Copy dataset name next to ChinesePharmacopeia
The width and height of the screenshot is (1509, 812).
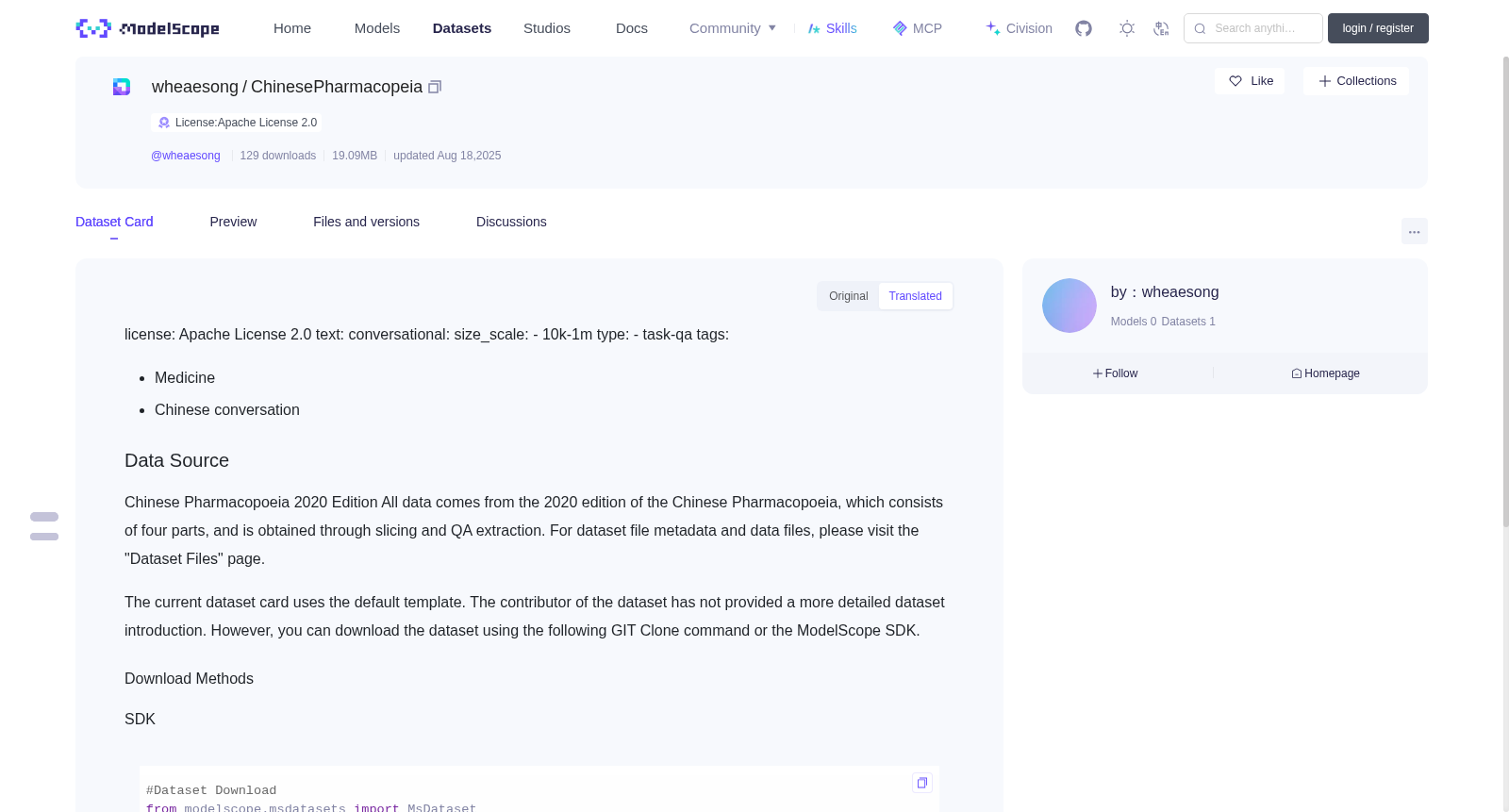(435, 87)
